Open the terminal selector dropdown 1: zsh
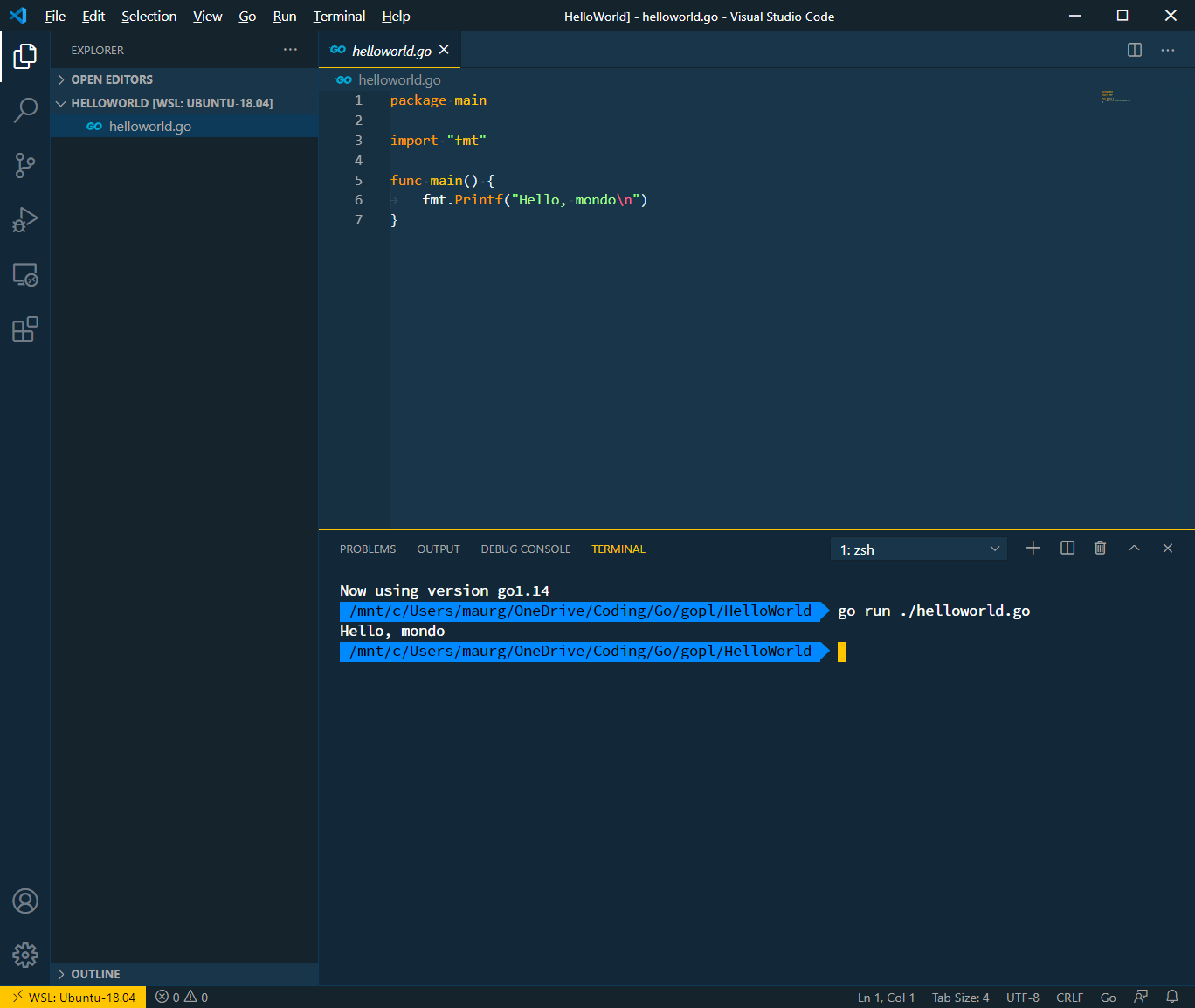Image resolution: width=1195 pixels, height=1008 pixels. click(x=919, y=549)
